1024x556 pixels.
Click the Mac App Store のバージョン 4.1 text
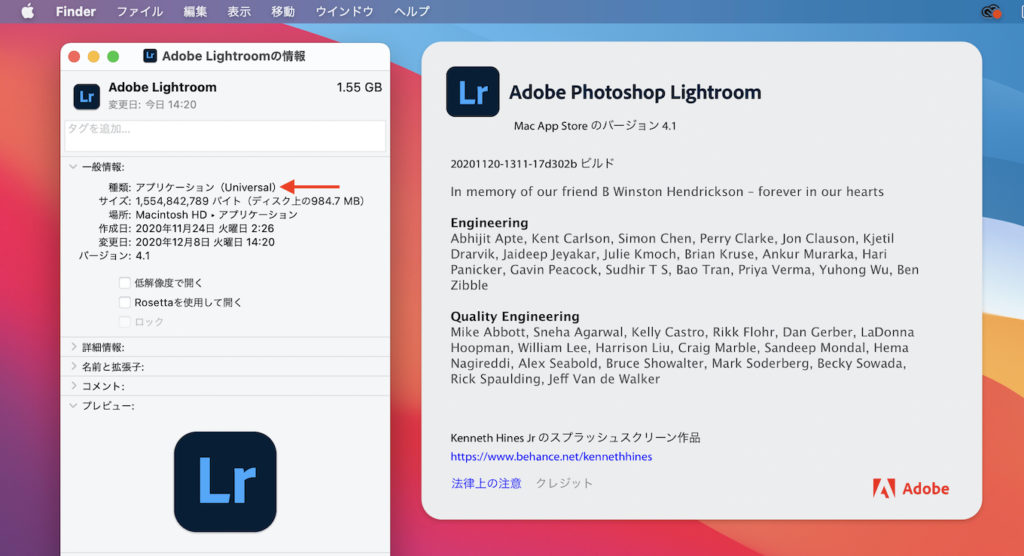pyautogui.click(x=595, y=126)
